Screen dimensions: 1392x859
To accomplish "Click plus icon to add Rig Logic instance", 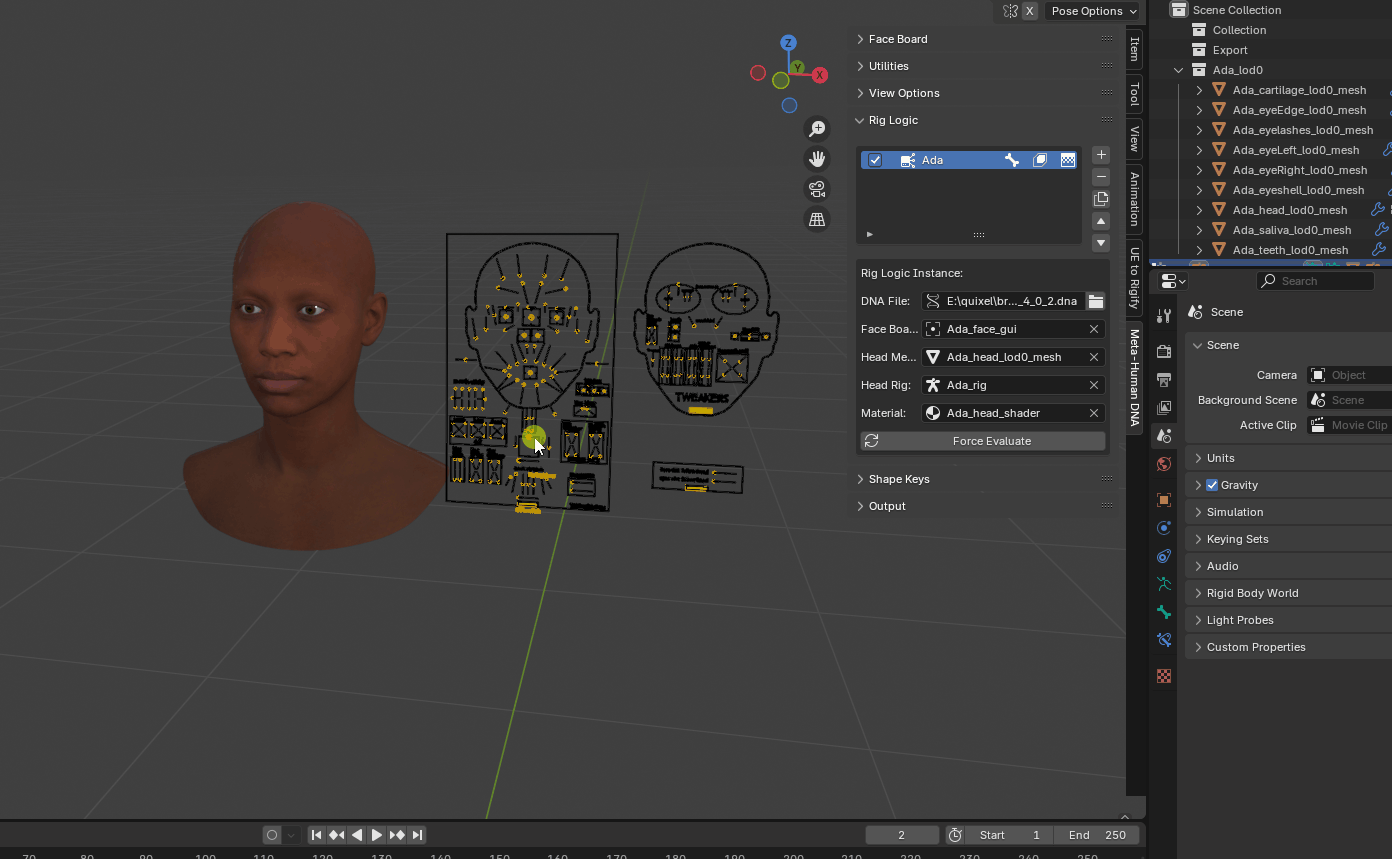I will point(1101,155).
